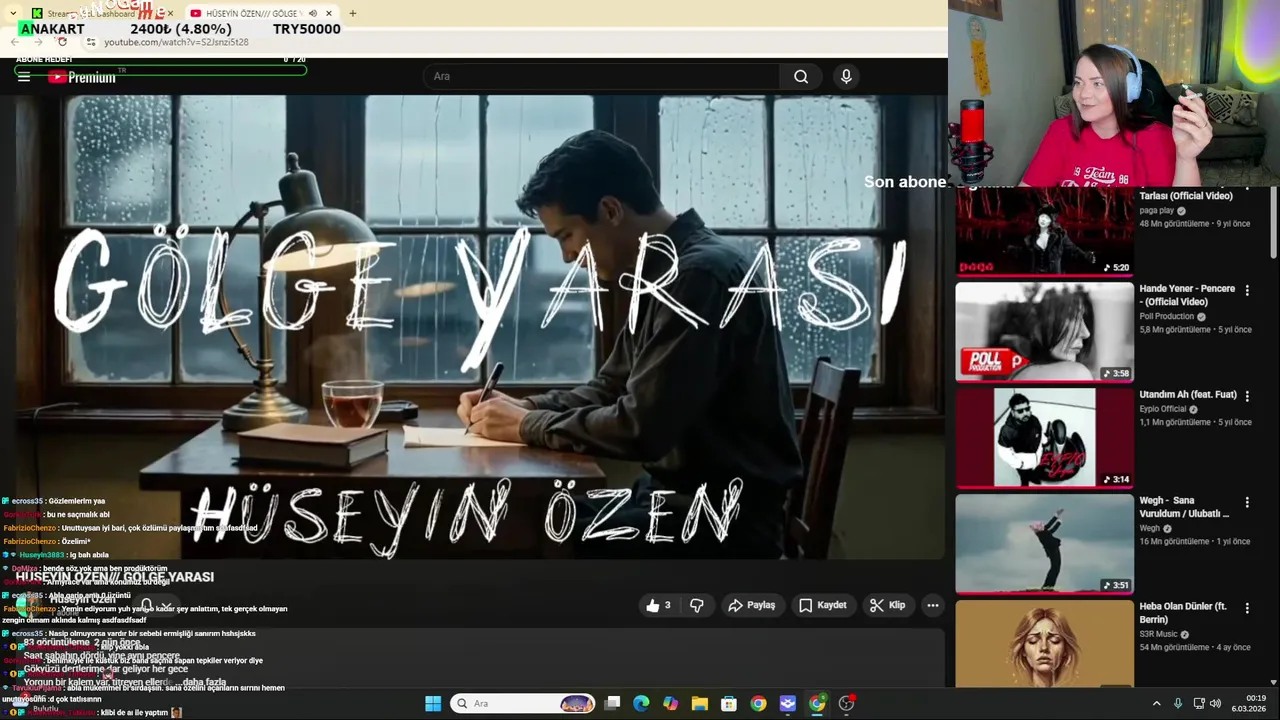Viewport: 1280px width, 720px height.
Task: Open the Utandım Ah video thumbnail
Action: [x=1044, y=438]
